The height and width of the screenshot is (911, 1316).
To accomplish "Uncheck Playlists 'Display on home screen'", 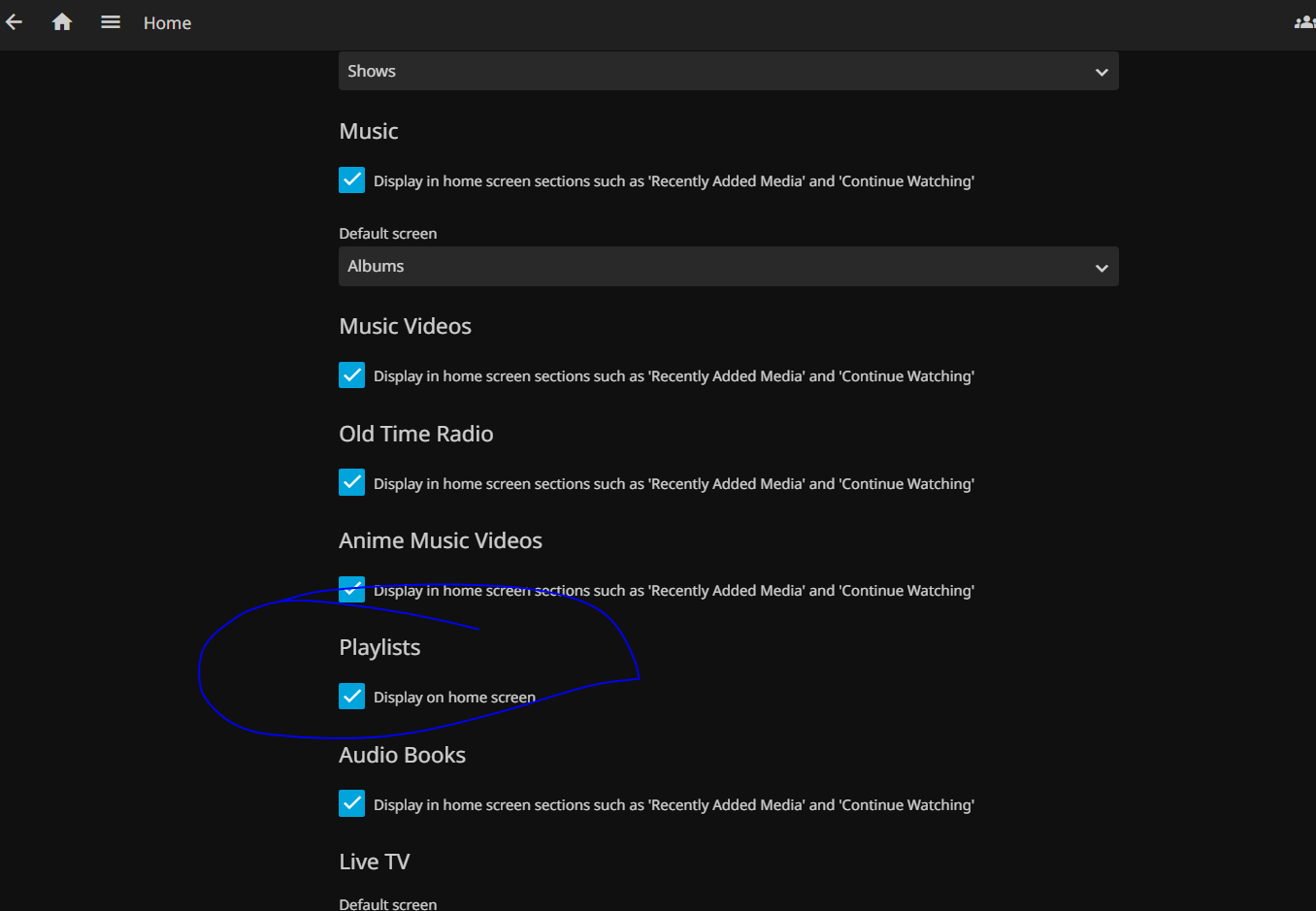I will (x=352, y=697).
